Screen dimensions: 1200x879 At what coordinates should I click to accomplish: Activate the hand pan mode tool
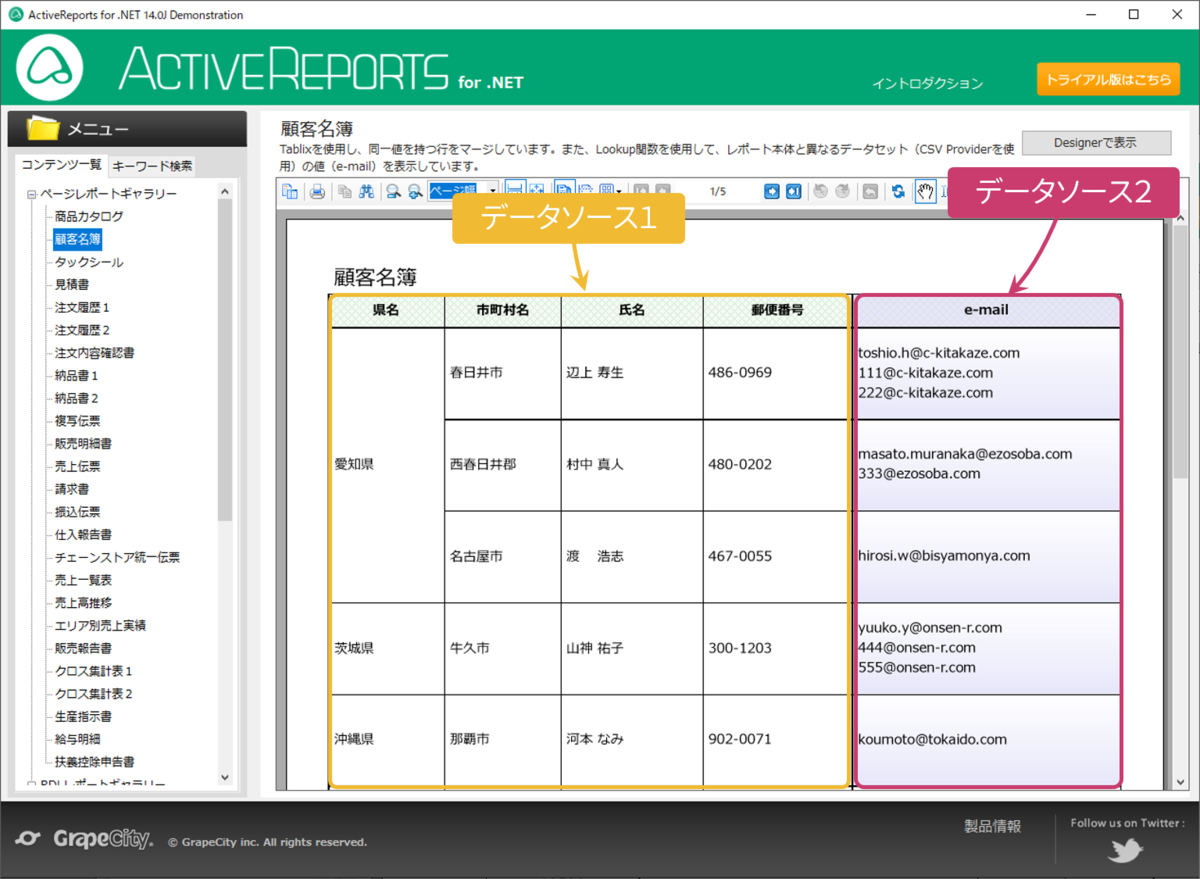click(x=925, y=191)
